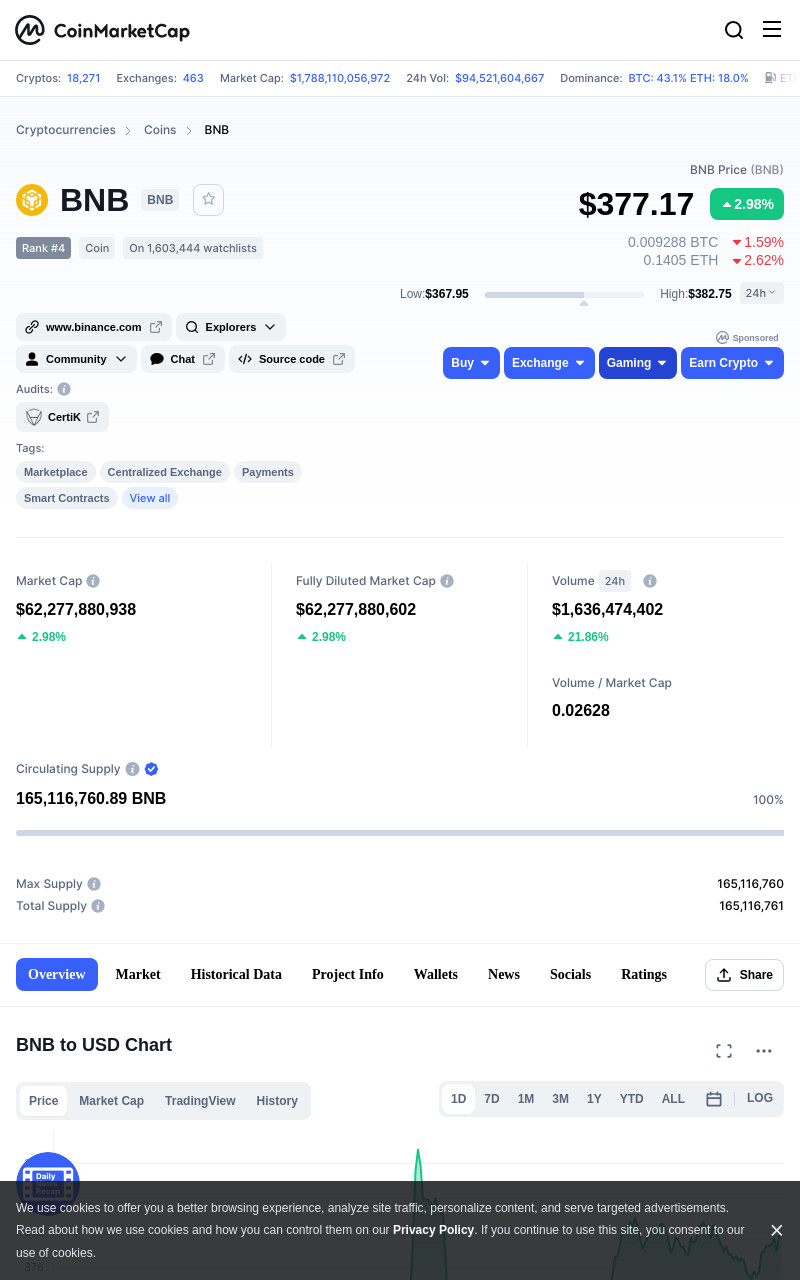Viewport: 800px width, 1280px height.
Task: Open the Buy dropdown
Action: tap(471, 363)
